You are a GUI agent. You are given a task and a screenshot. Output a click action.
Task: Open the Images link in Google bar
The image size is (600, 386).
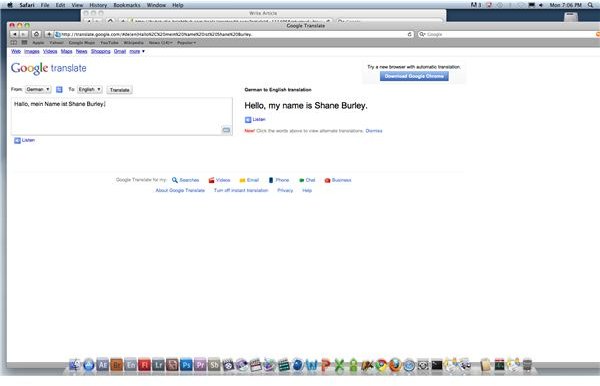point(31,51)
